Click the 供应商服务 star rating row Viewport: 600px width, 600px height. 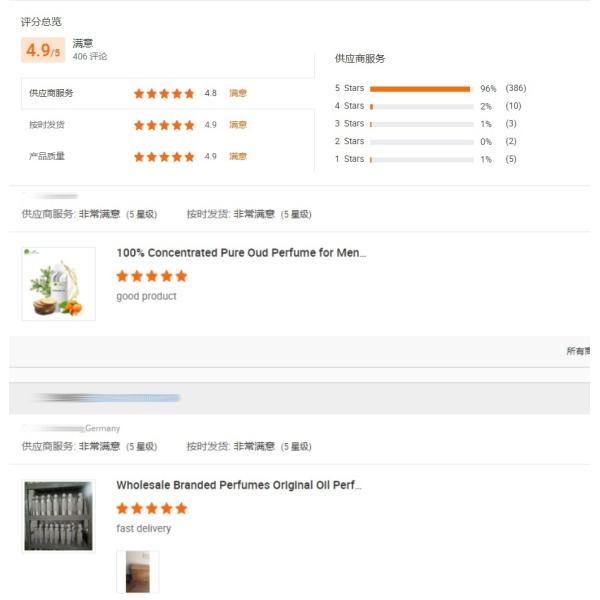click(168, 93)
